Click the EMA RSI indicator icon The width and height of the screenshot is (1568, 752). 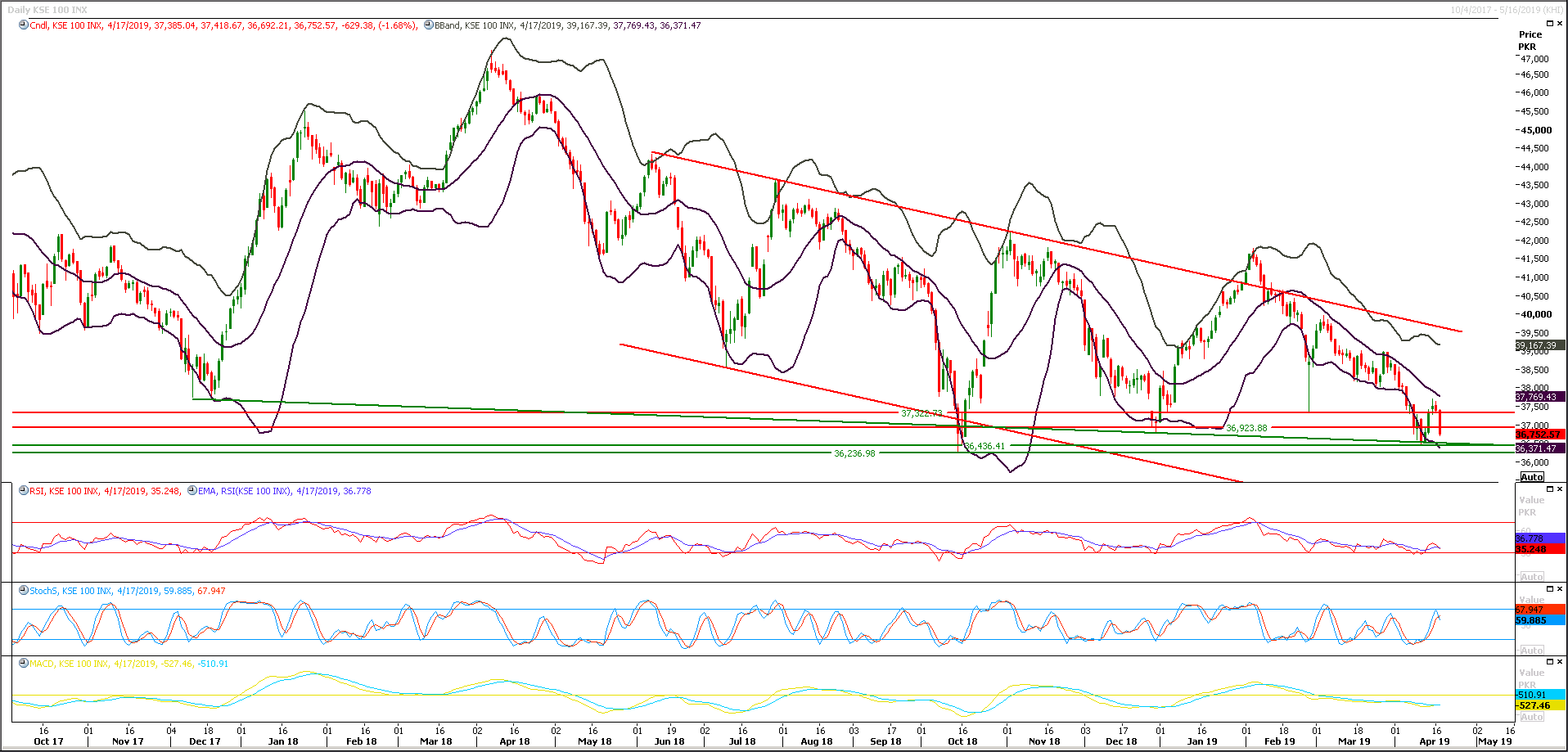pos(191,491)
